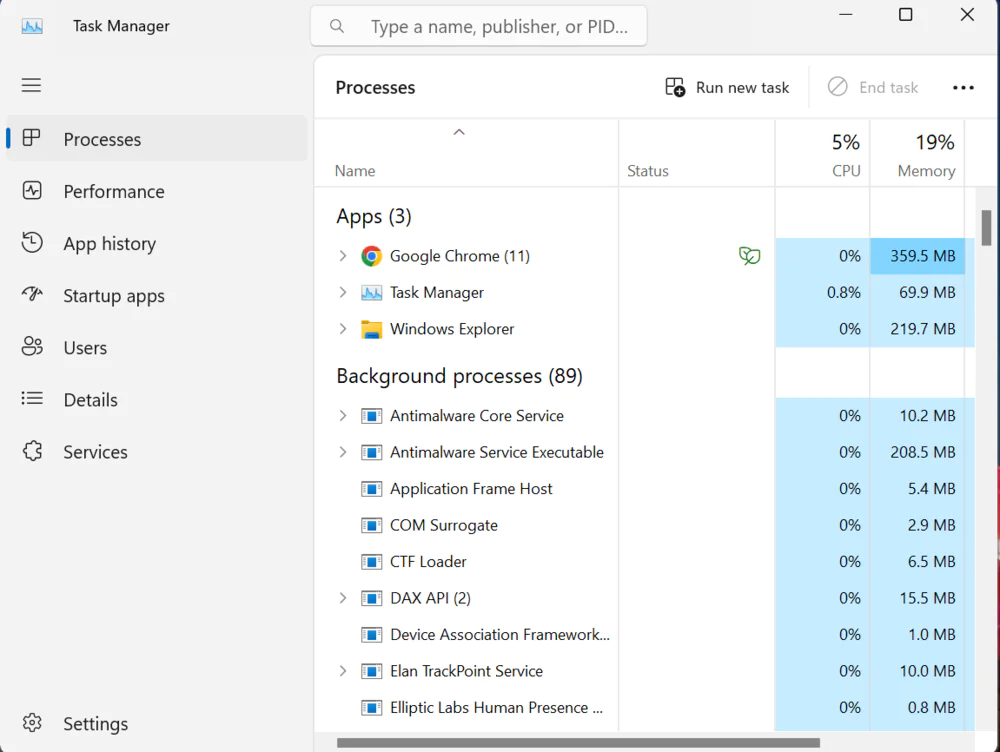Expand the Google Chrome (11) process group

pos(343,256)
